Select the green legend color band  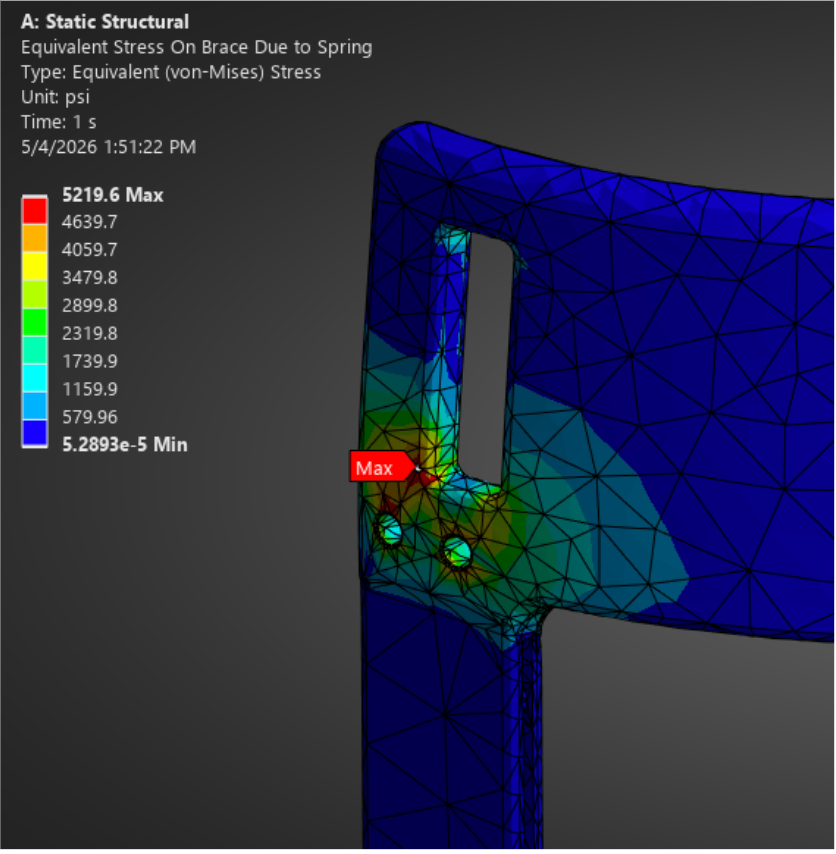tap(35, 322)
